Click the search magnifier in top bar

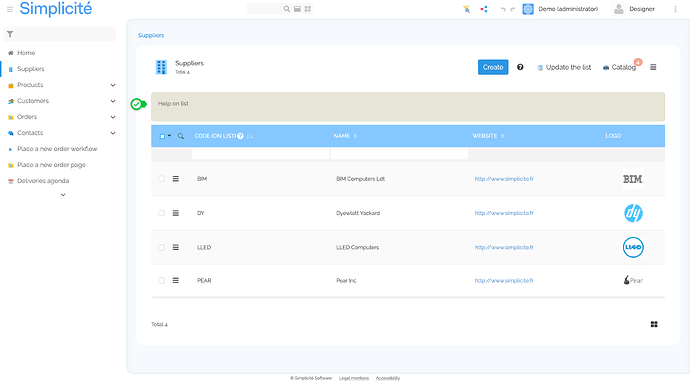pos(286,9)
